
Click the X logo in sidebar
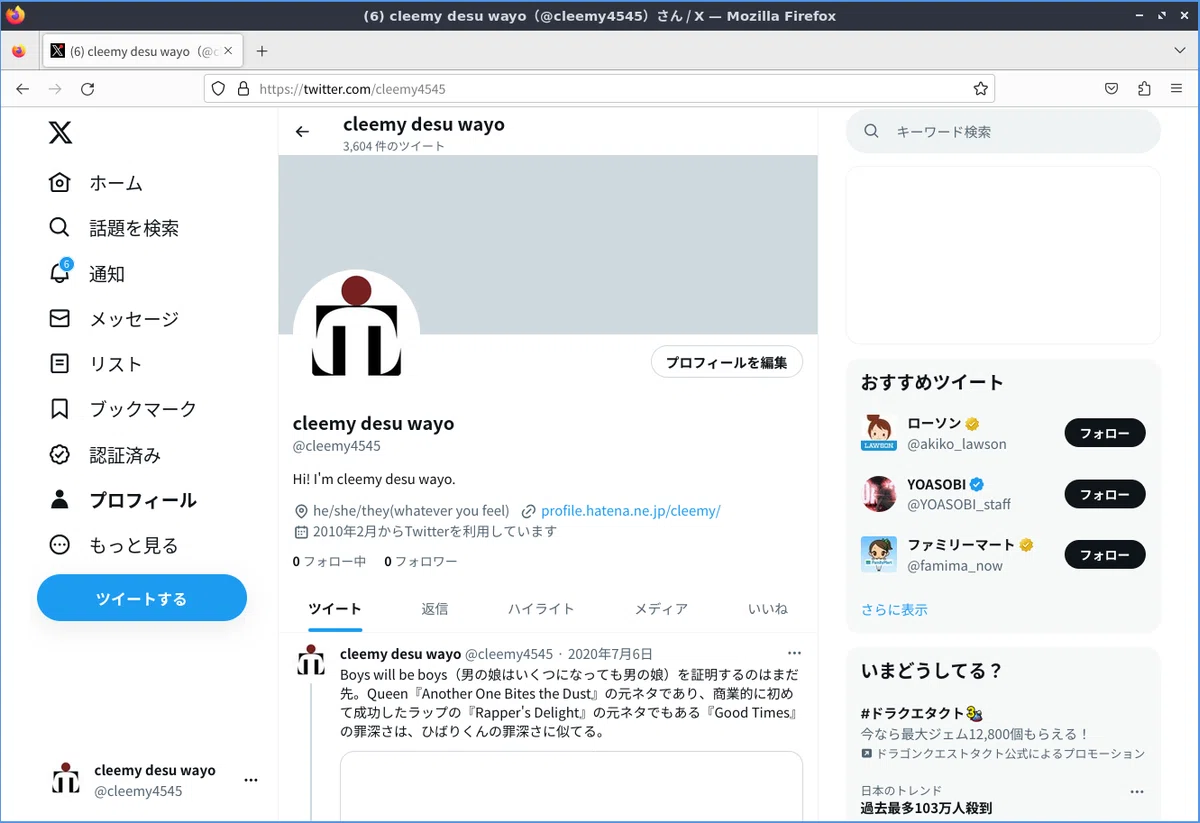coord(60,132)
